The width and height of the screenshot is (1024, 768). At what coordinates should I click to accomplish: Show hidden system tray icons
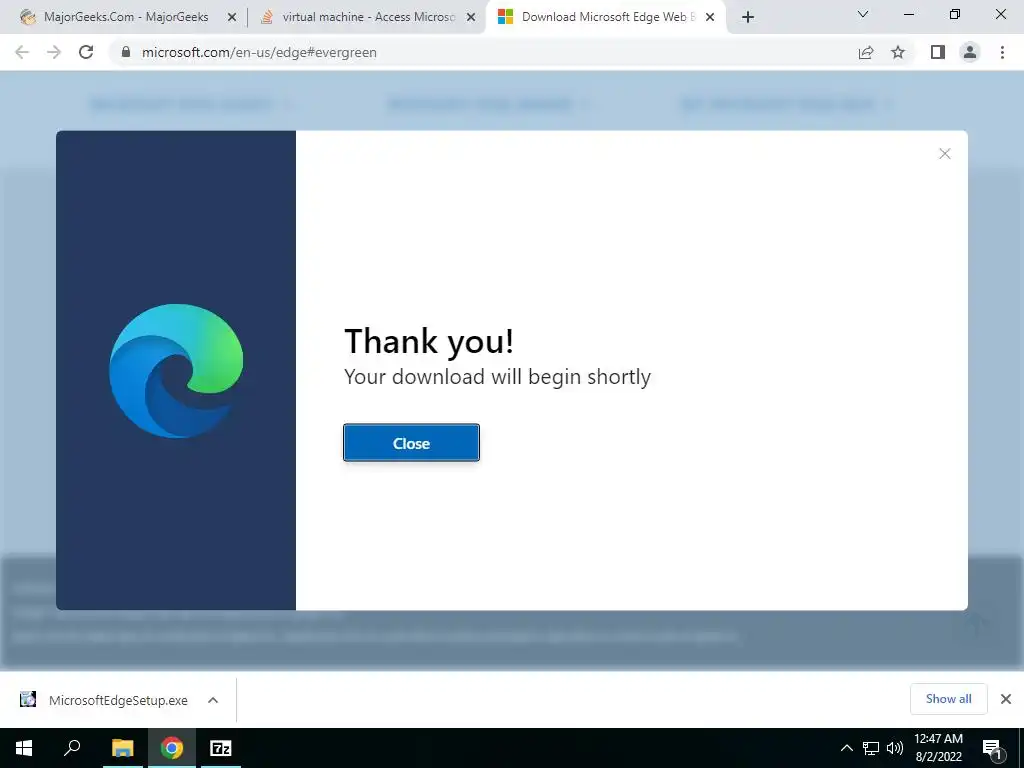[846, 748]
